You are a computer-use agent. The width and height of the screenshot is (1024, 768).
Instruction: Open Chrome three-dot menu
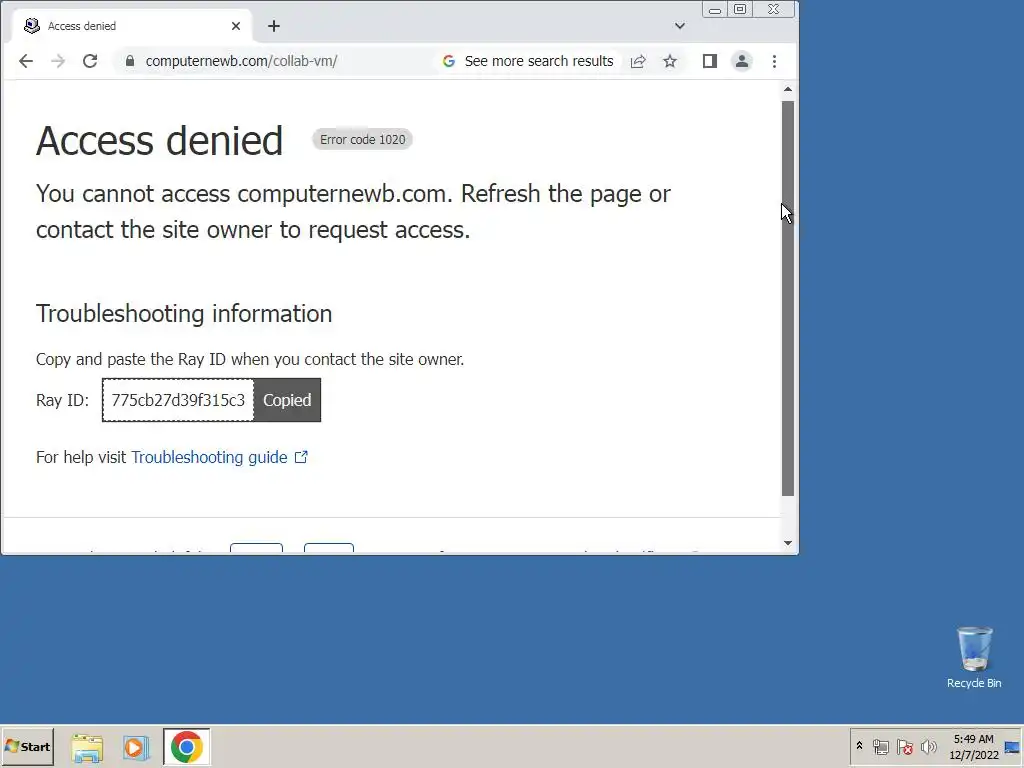pos(775,61)
